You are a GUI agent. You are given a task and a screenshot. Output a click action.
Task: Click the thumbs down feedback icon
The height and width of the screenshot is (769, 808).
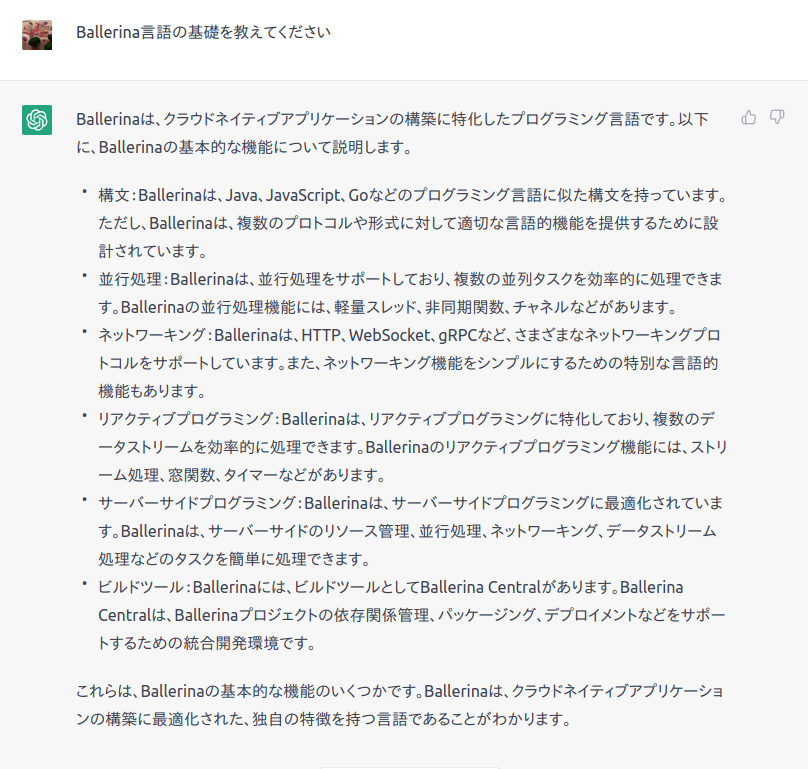pos(777,118)
